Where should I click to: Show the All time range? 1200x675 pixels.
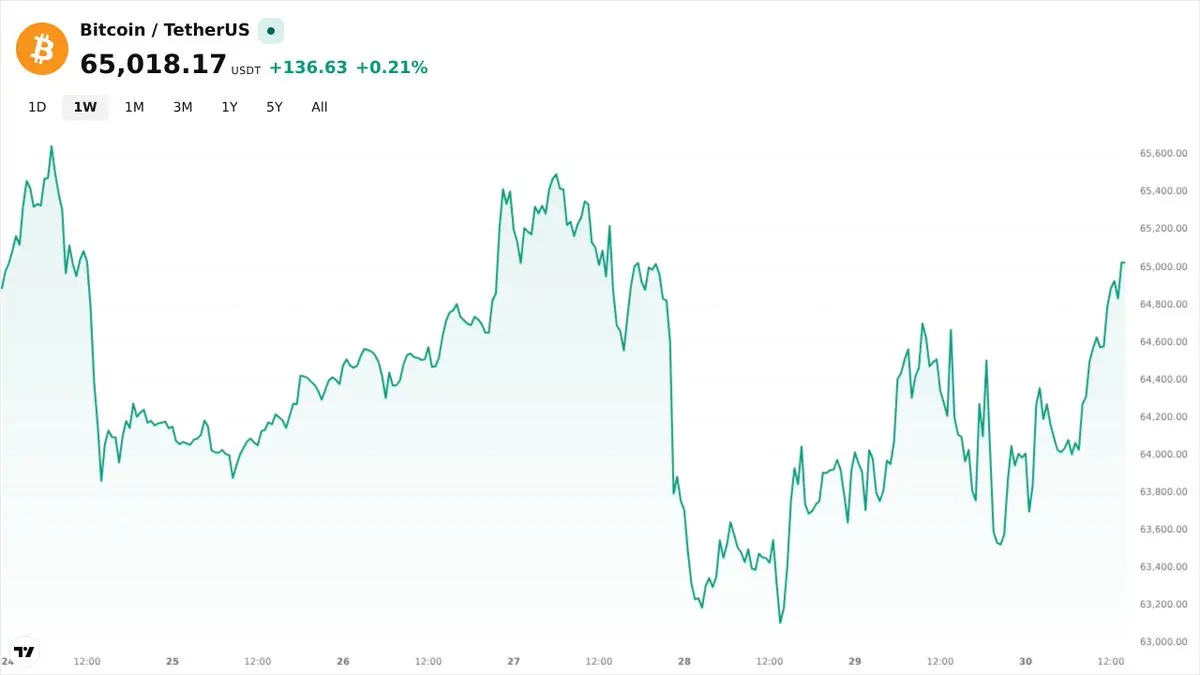click(319, 107)
